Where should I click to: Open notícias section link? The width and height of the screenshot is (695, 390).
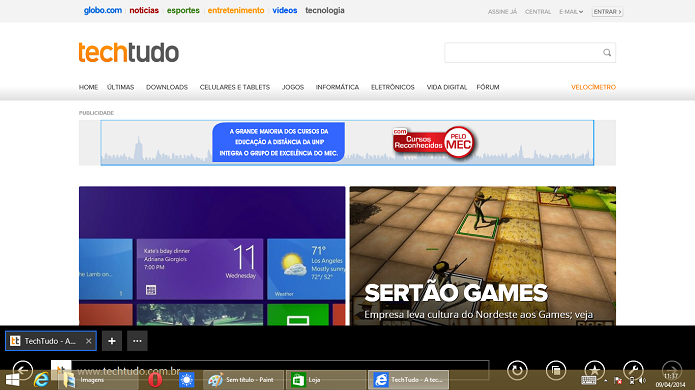tap(144, 10)
